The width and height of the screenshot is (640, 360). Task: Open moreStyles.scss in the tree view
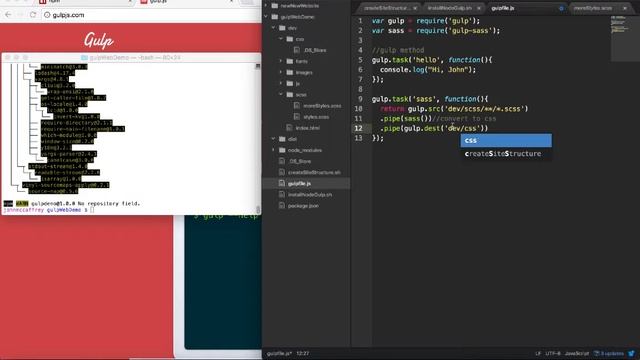pos(322,106)
